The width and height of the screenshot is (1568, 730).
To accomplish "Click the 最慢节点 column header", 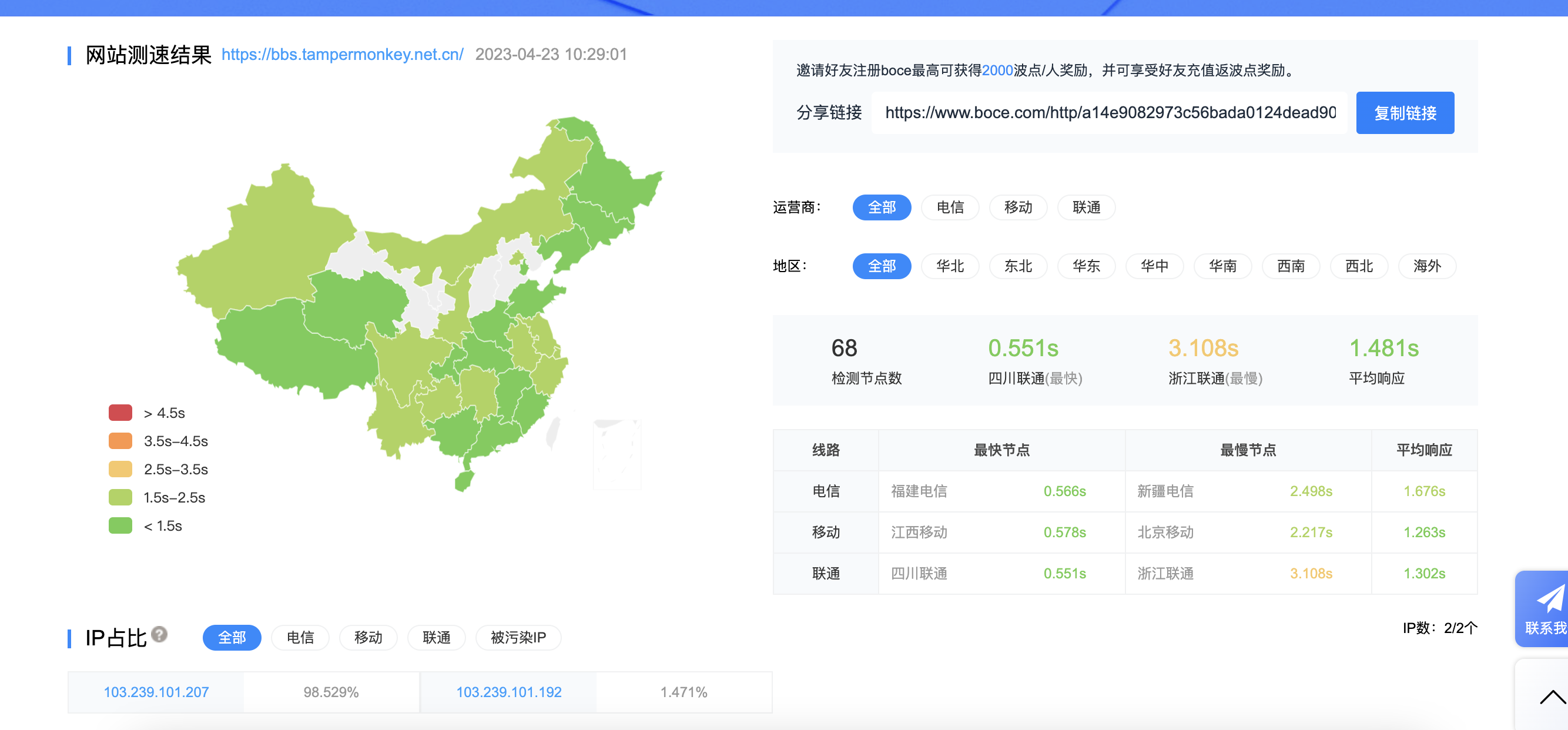I will tap(1248, 450).
